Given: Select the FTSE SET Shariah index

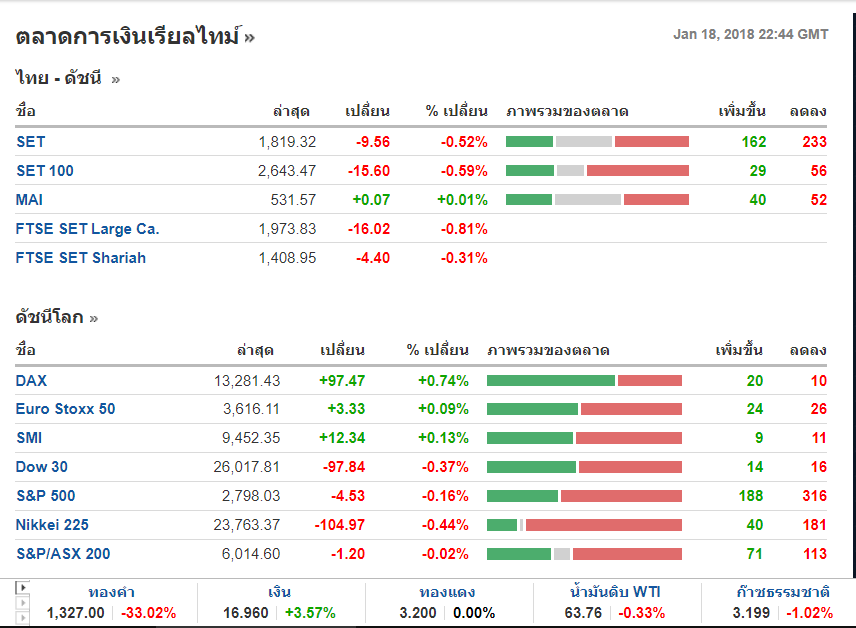Looking at the screenshot, I should (x=81, y=258).
